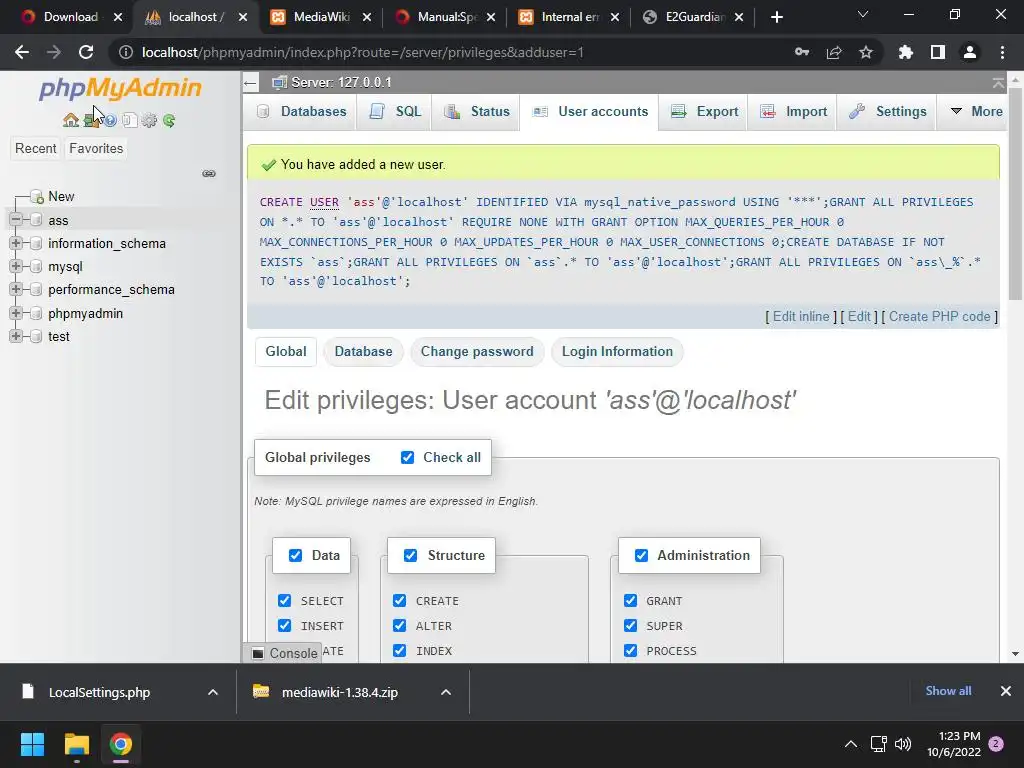
Task: Click the page vertical scrollbar
Action: (1015, 196)
